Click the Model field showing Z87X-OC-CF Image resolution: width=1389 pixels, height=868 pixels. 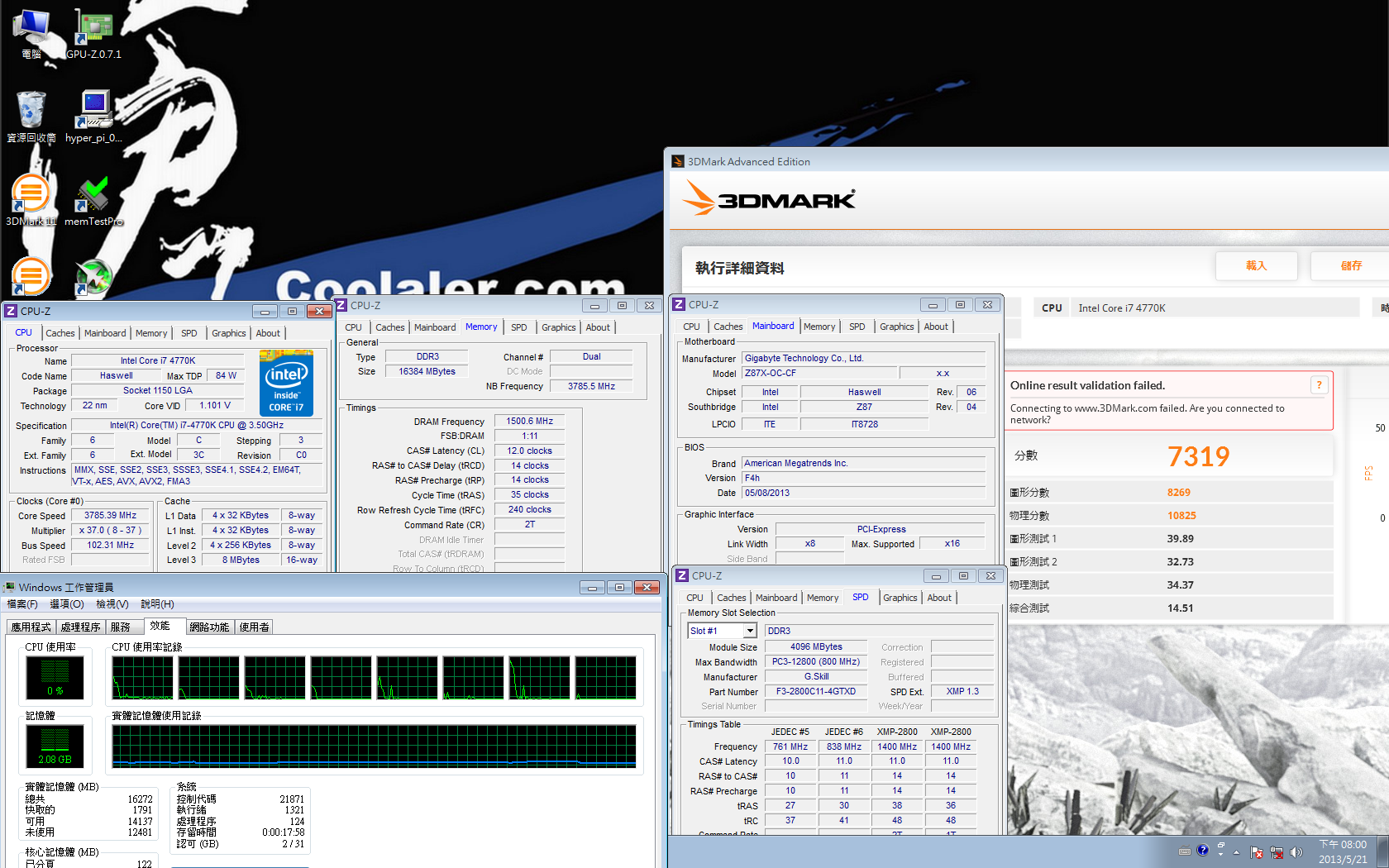tap(819, 373)
